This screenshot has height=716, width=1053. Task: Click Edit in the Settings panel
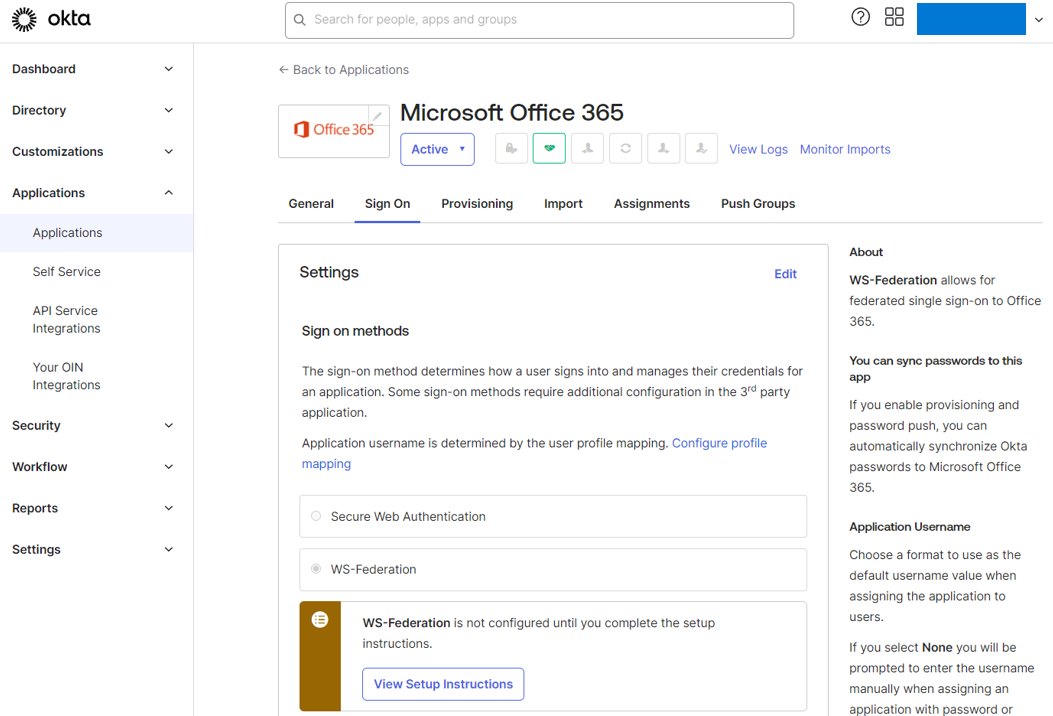click(x=785, y=274)
